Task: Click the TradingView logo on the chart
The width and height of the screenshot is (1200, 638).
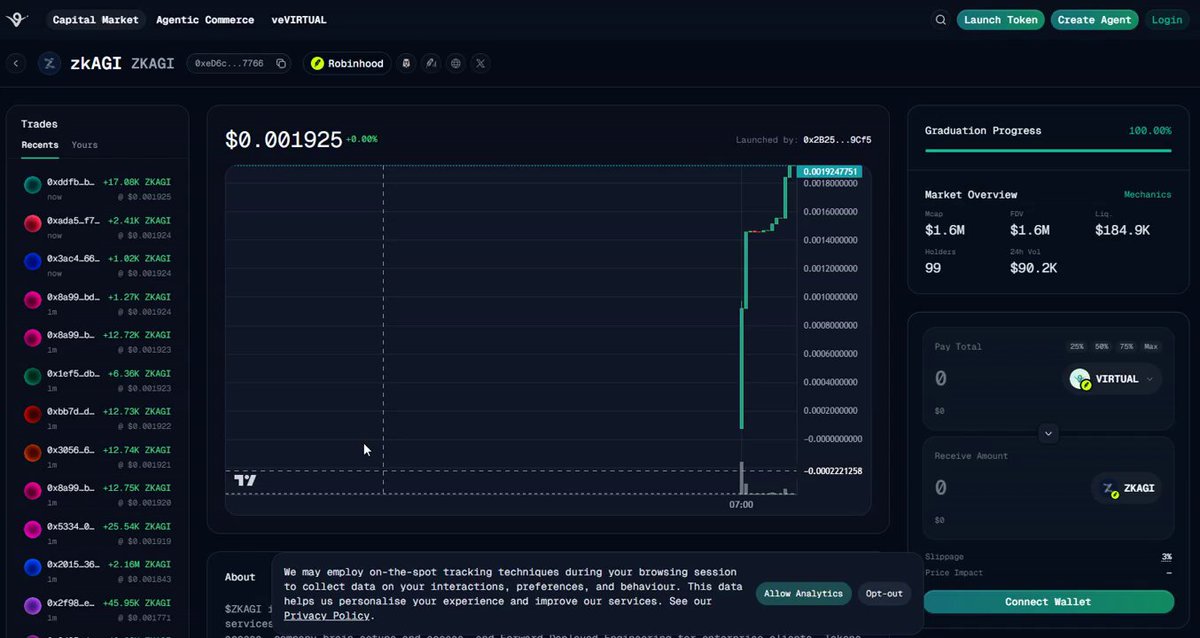Action: 245,481
